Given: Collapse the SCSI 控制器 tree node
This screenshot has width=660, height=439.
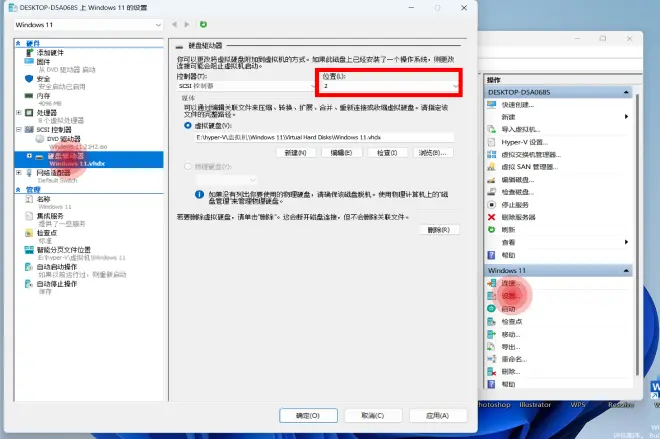Looking at the screenshot, I should click(19, 129).
